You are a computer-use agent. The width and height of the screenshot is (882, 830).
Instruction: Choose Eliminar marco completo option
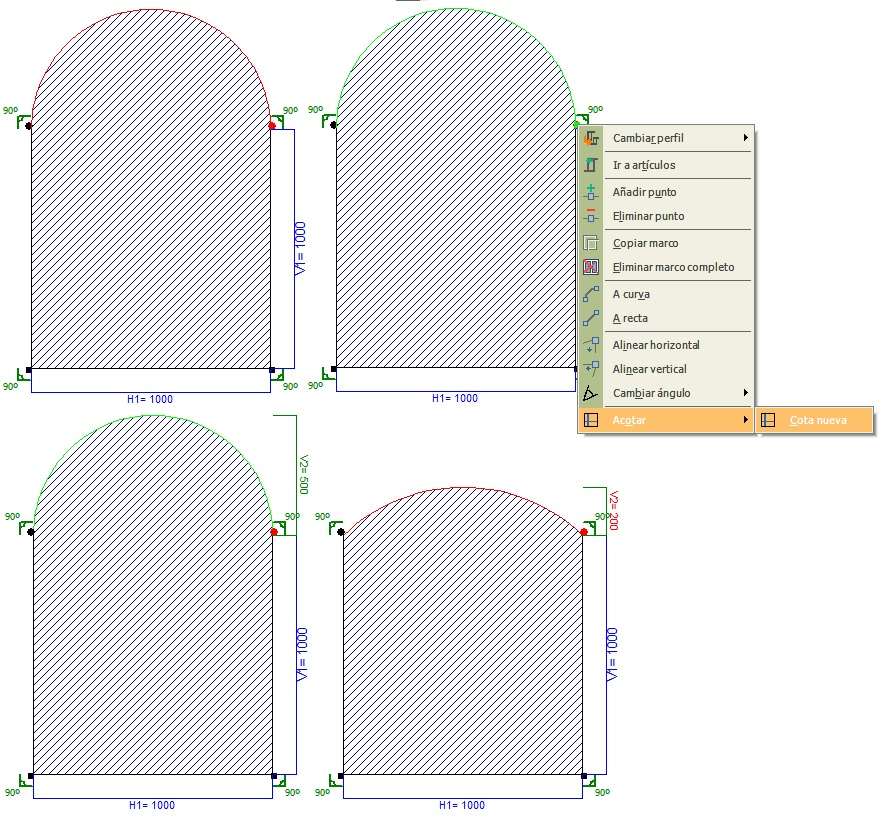[666, 267]
